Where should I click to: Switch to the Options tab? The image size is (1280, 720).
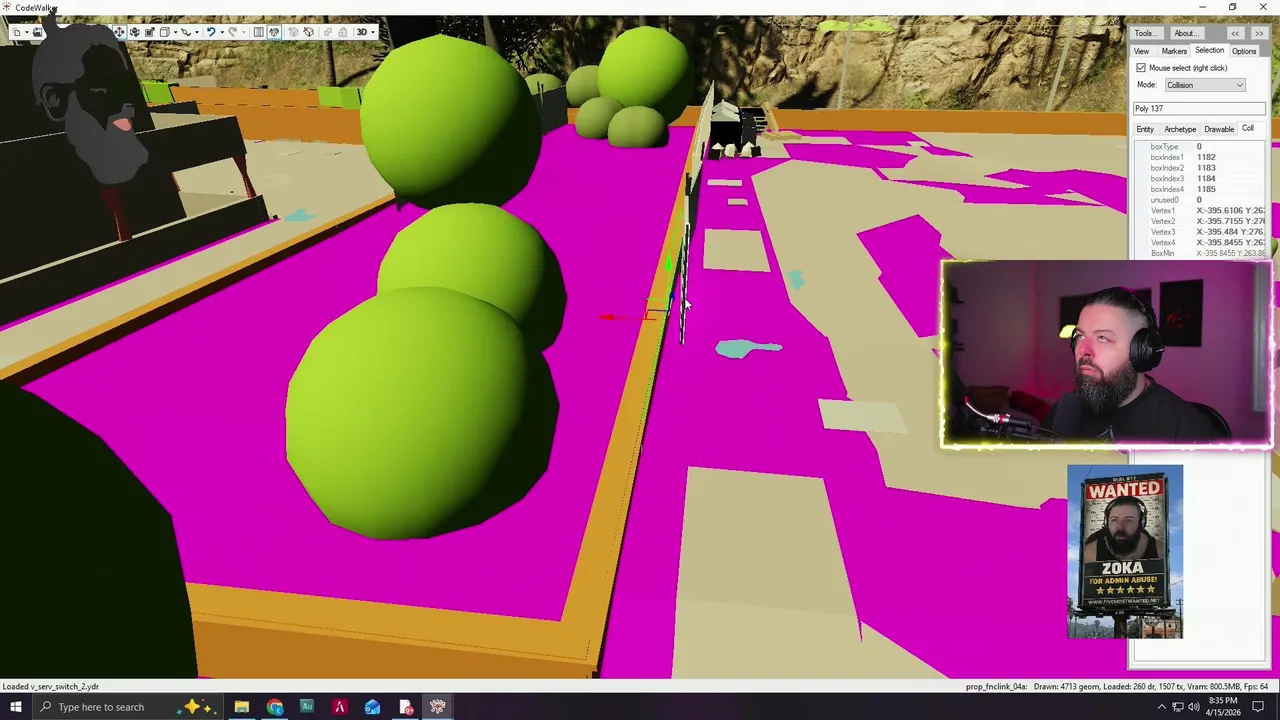click(1244, 51)
